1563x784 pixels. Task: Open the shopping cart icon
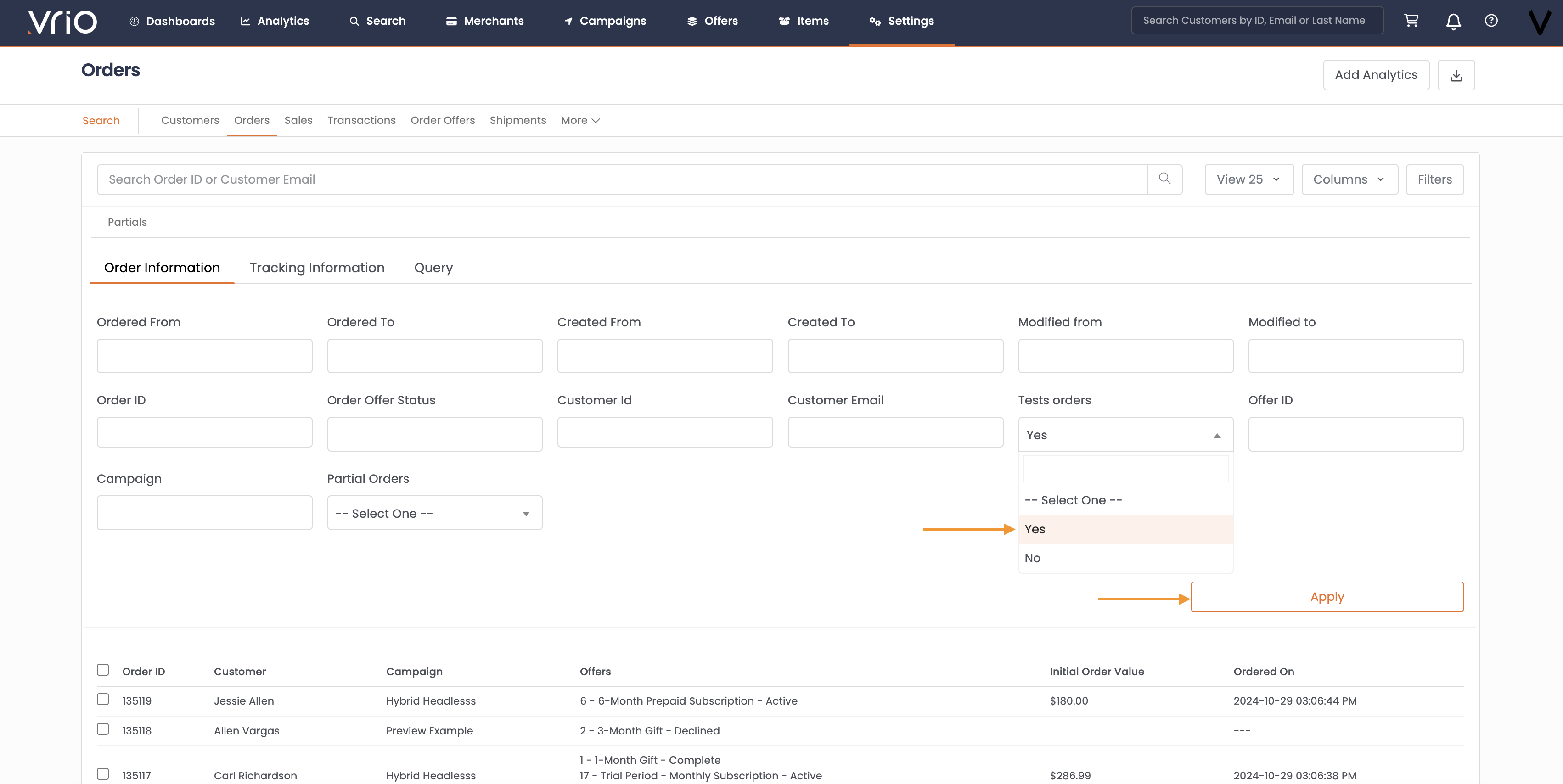click(1411, 21)
